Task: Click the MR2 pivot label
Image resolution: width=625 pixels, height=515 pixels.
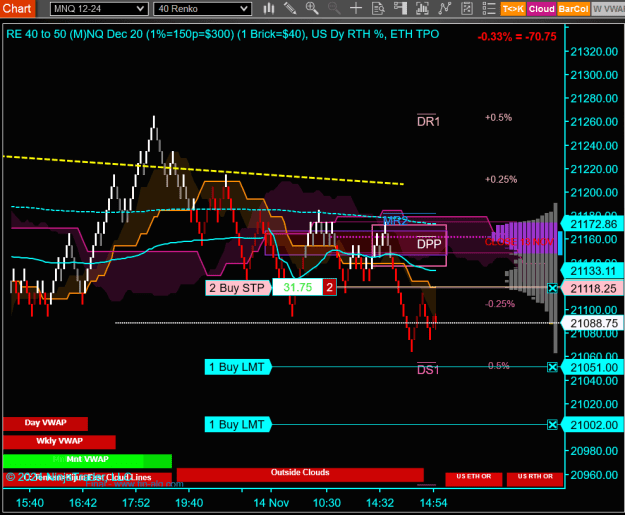Action: 395,220
